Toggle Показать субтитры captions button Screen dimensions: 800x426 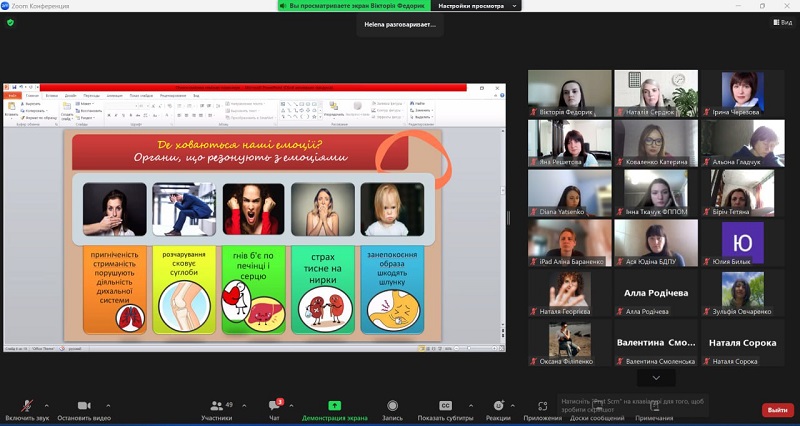point(445,405)
